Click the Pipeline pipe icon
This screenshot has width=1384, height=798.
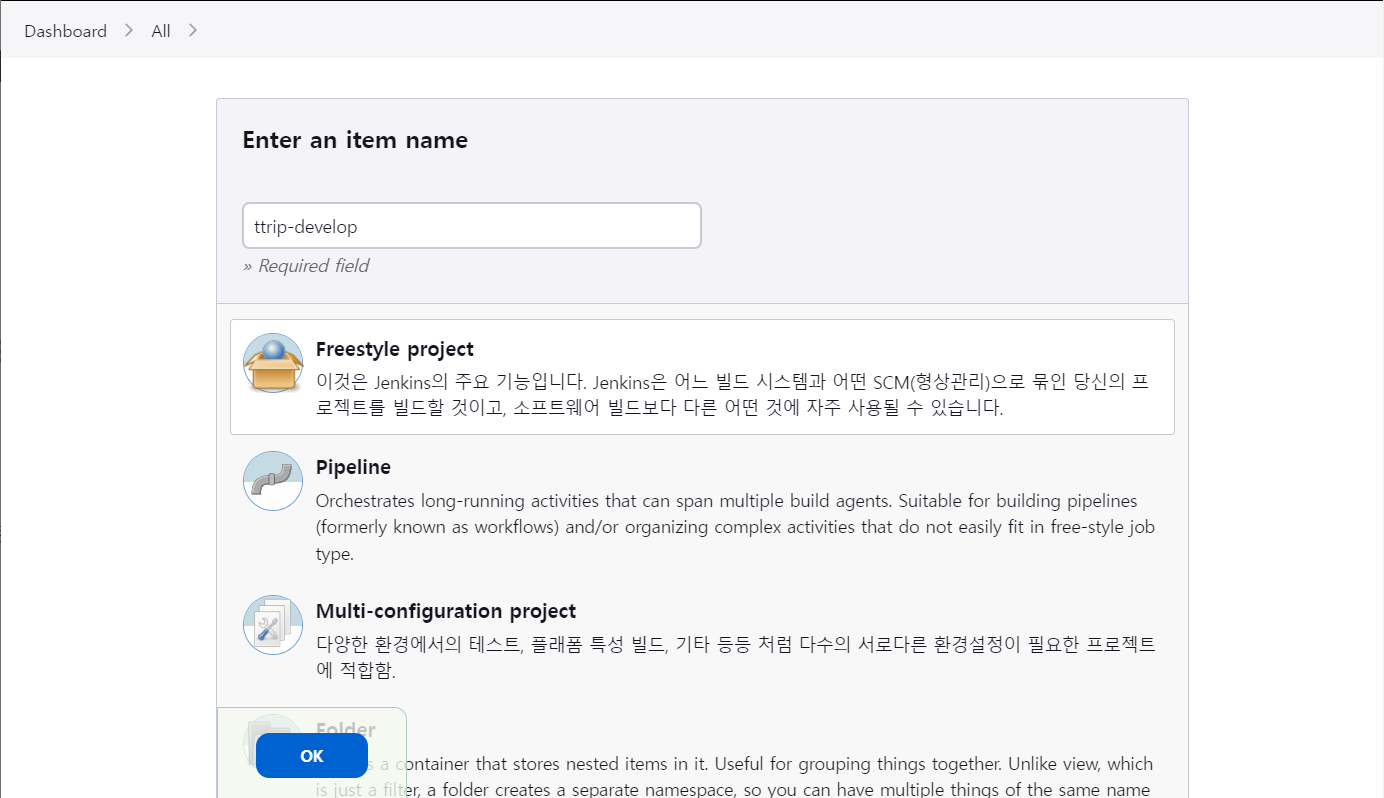point(273,481)
